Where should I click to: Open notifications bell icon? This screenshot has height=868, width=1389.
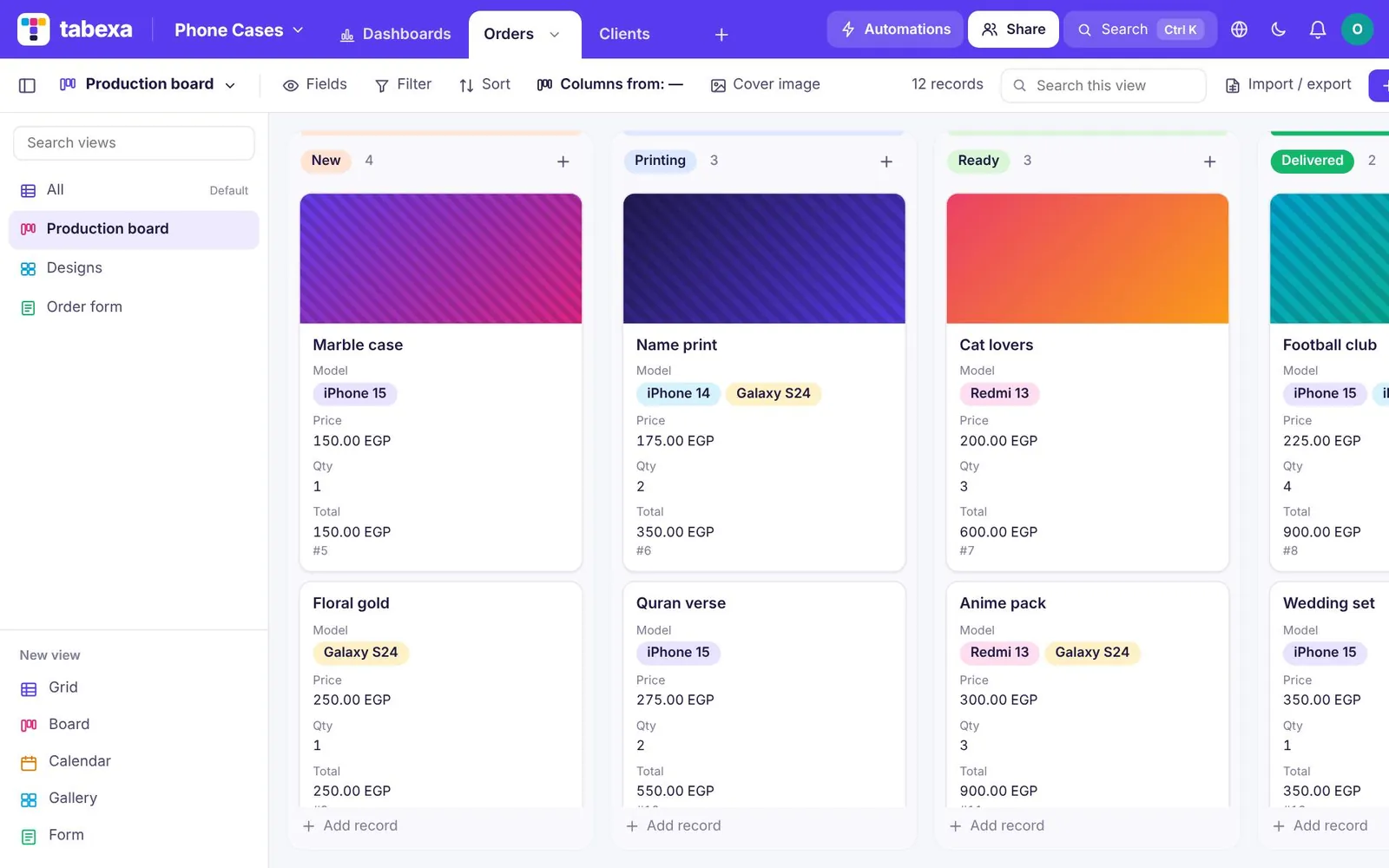(1317, 30)
